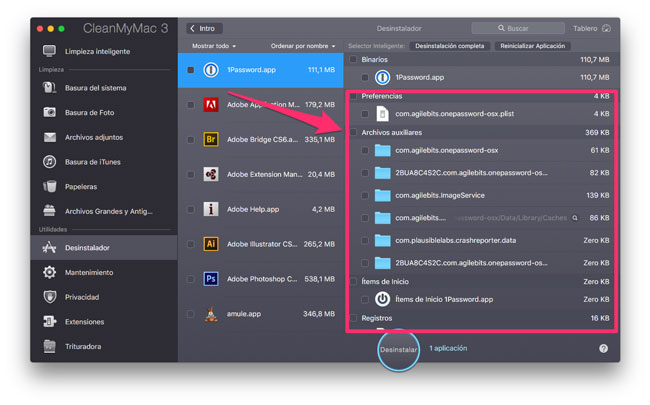Click the Buscar search field
Image resolution: width=650 pixels, height=405 pixels.
pyautogui.click(x=518, y=28)
